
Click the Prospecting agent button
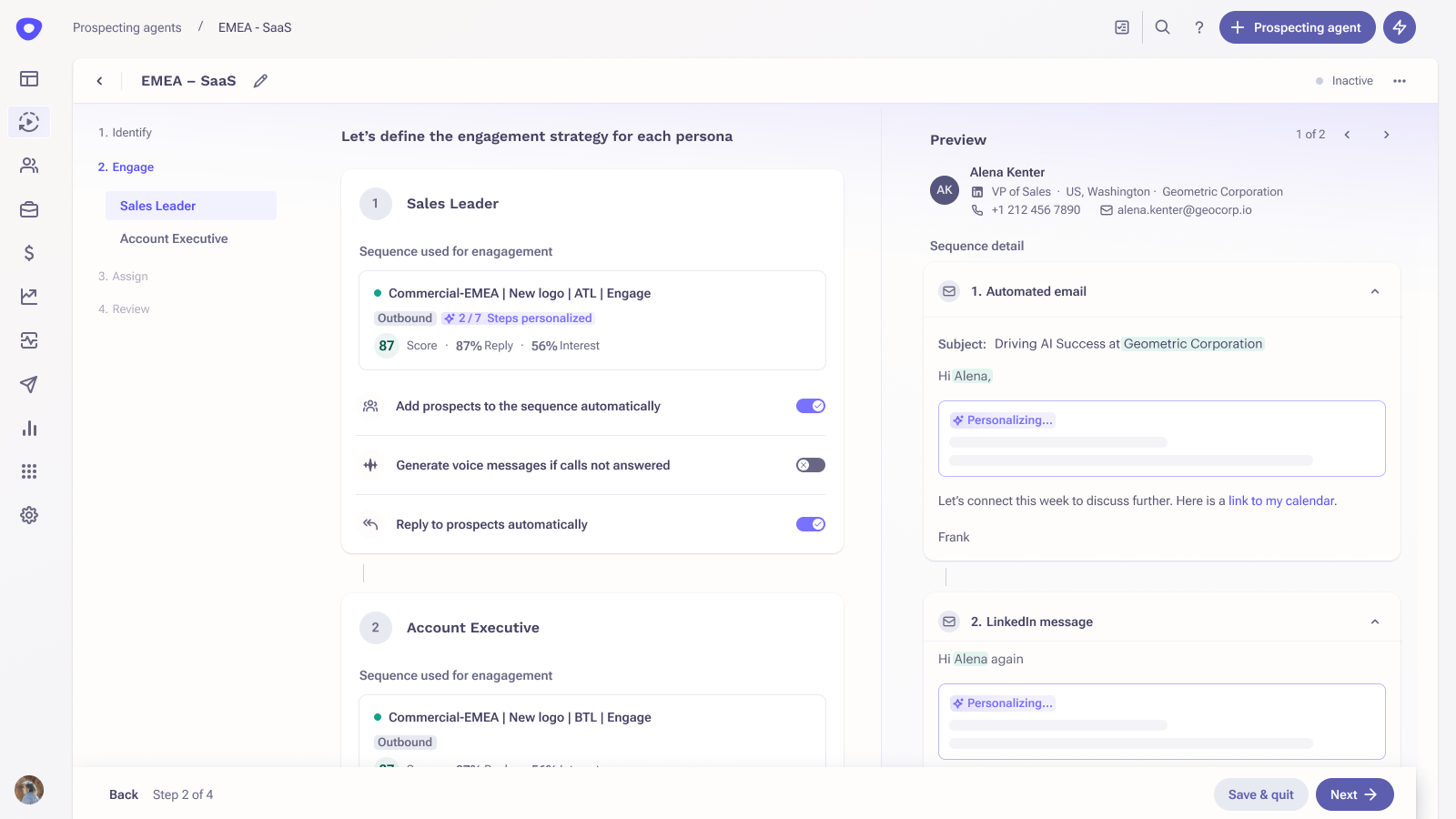(1298, 27)
